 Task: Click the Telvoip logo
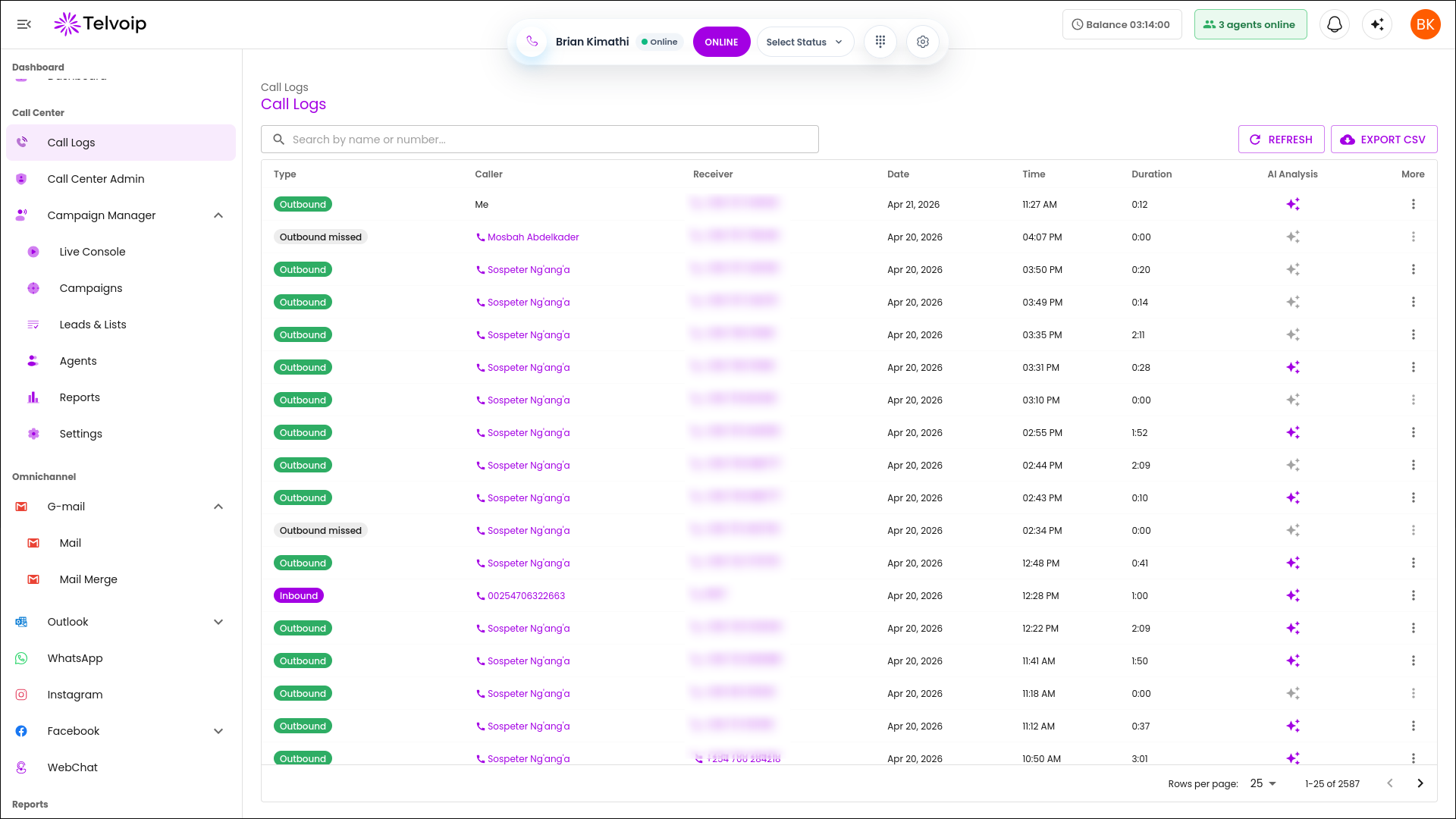coord(100,24)
